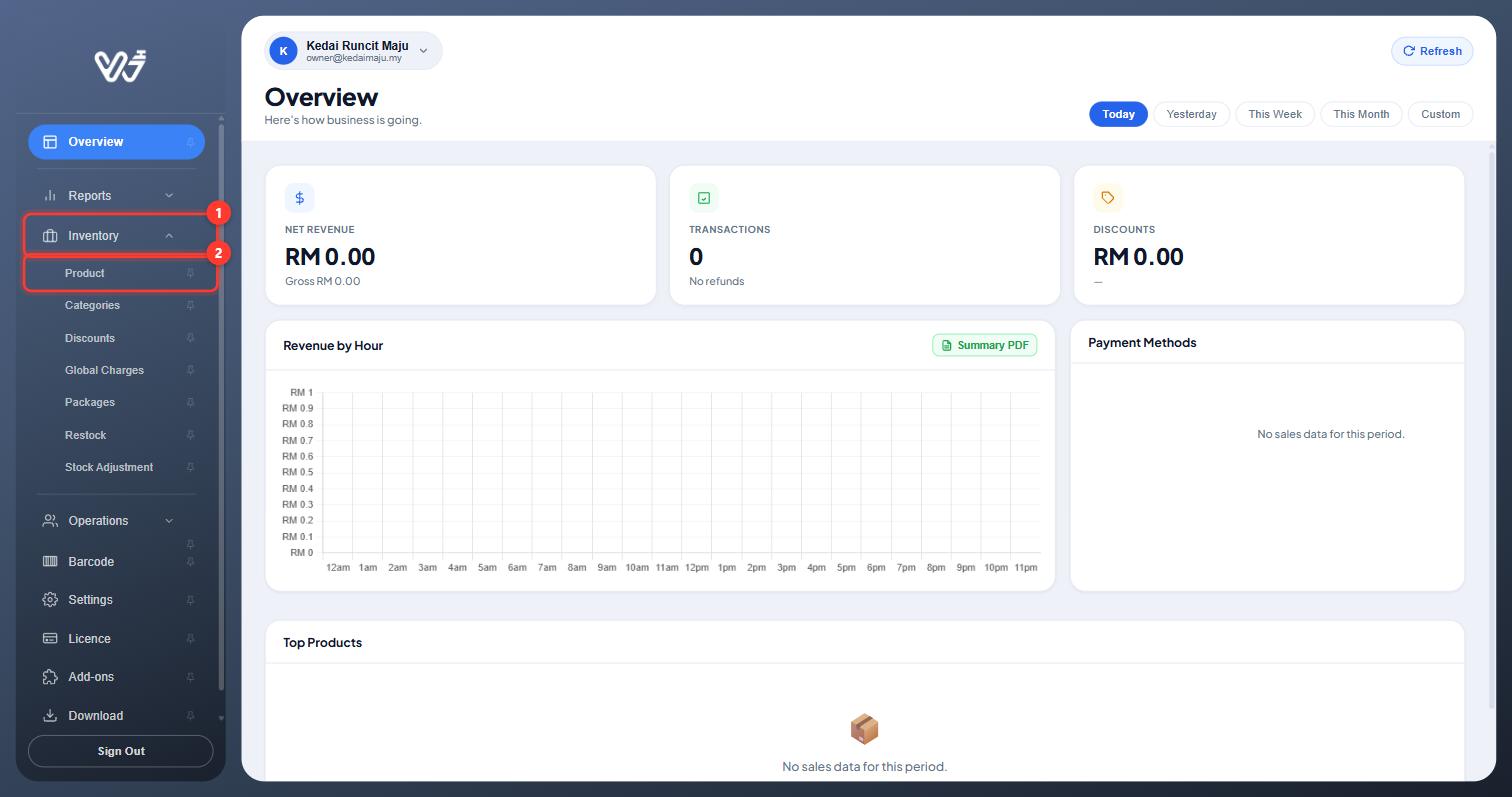
Task: Click the Reports bar chart icon
Action: coord(50,196)
